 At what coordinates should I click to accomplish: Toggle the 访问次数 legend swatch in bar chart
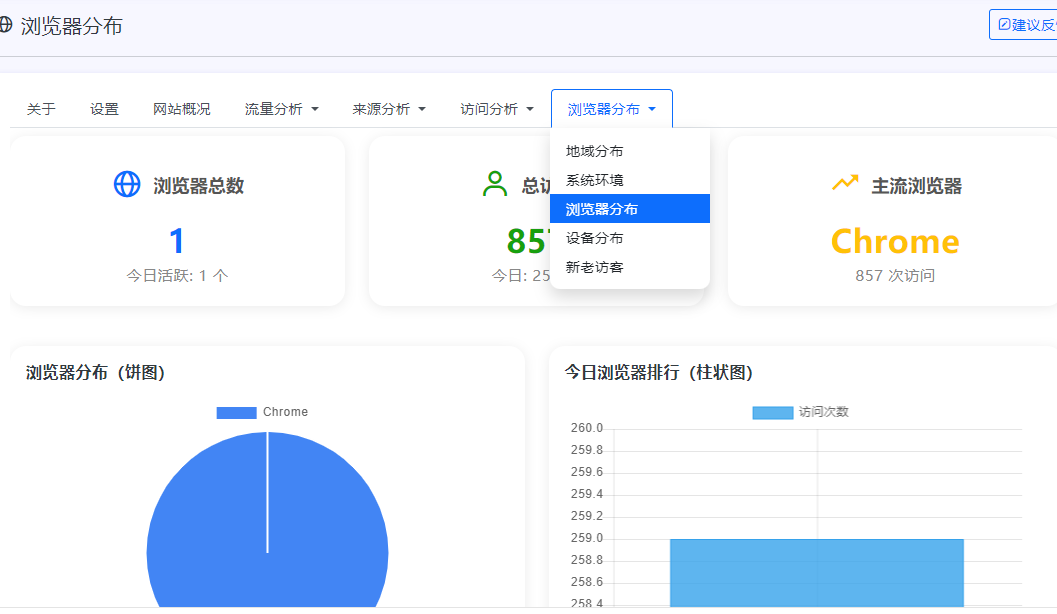pos(773,412)
